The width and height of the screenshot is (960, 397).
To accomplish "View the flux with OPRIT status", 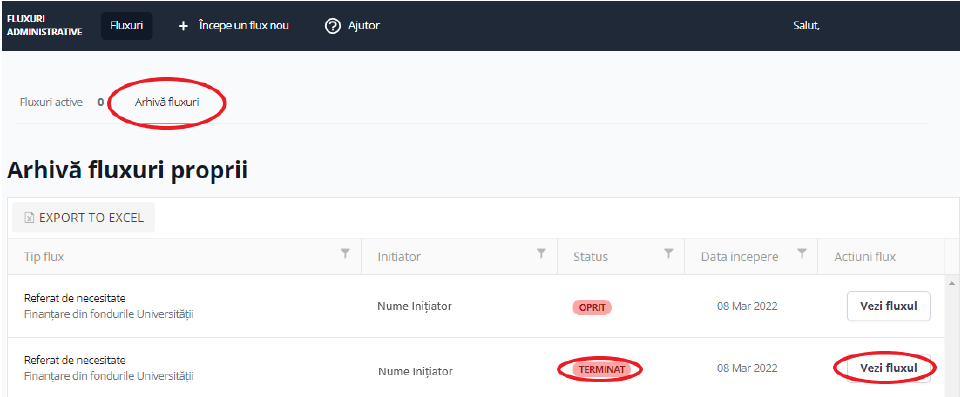I will pos(889,306).
